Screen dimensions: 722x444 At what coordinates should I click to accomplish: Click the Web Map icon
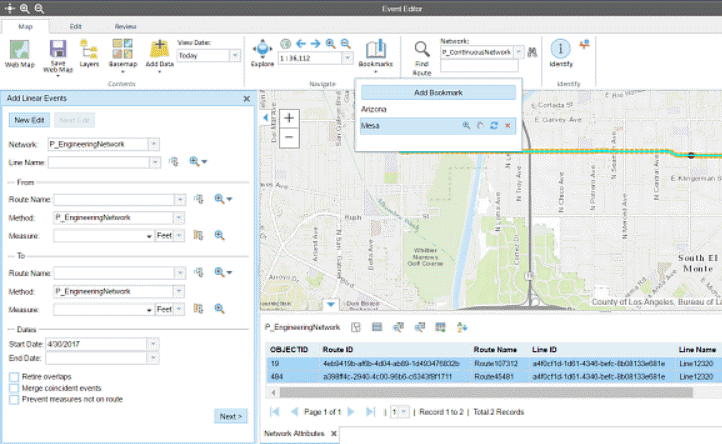(x=17, y=51)
